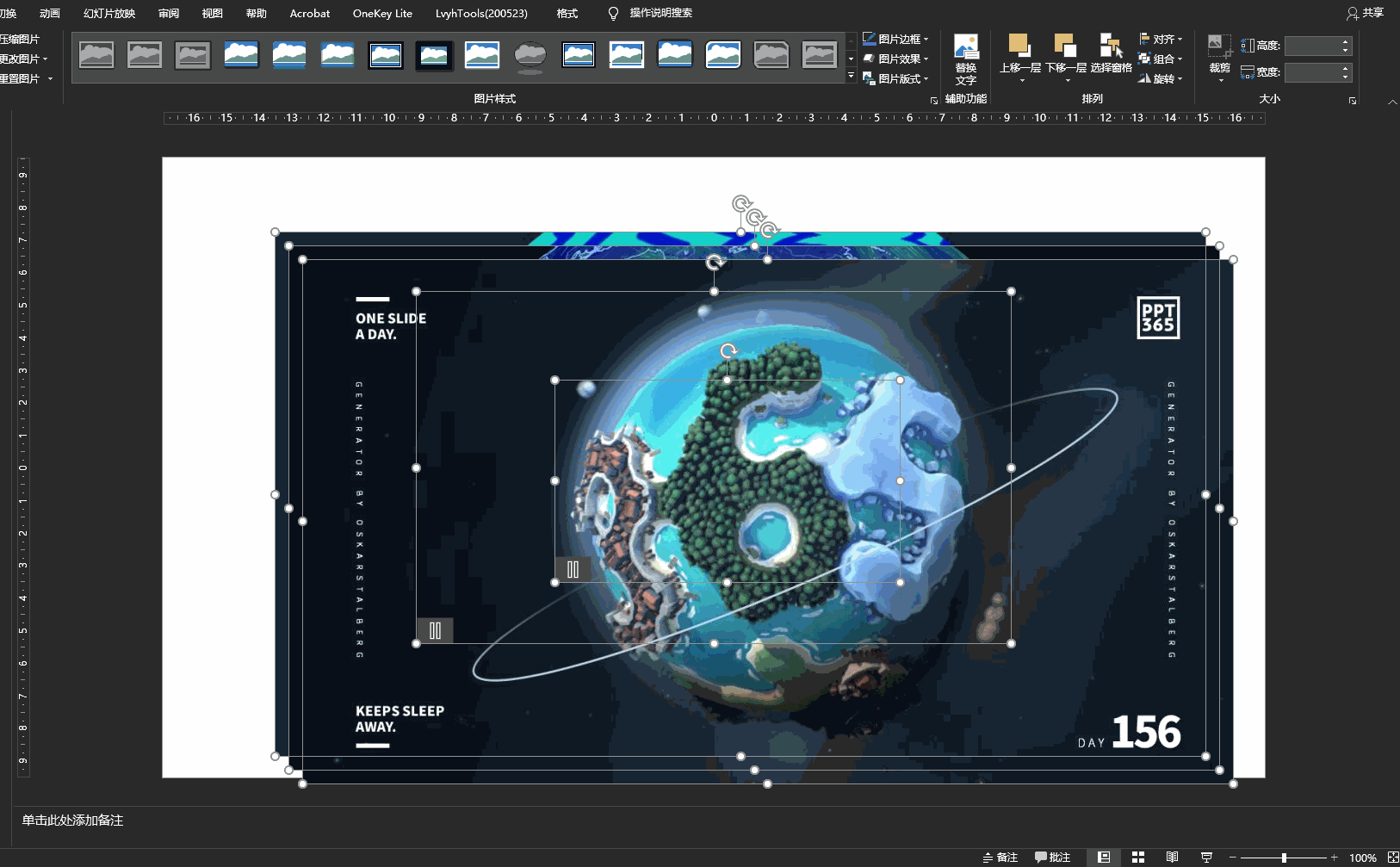This screenshot has height=867, width=1400.
Task: Click the 上移一层 bring forward icon
Action: (1019, 46)
